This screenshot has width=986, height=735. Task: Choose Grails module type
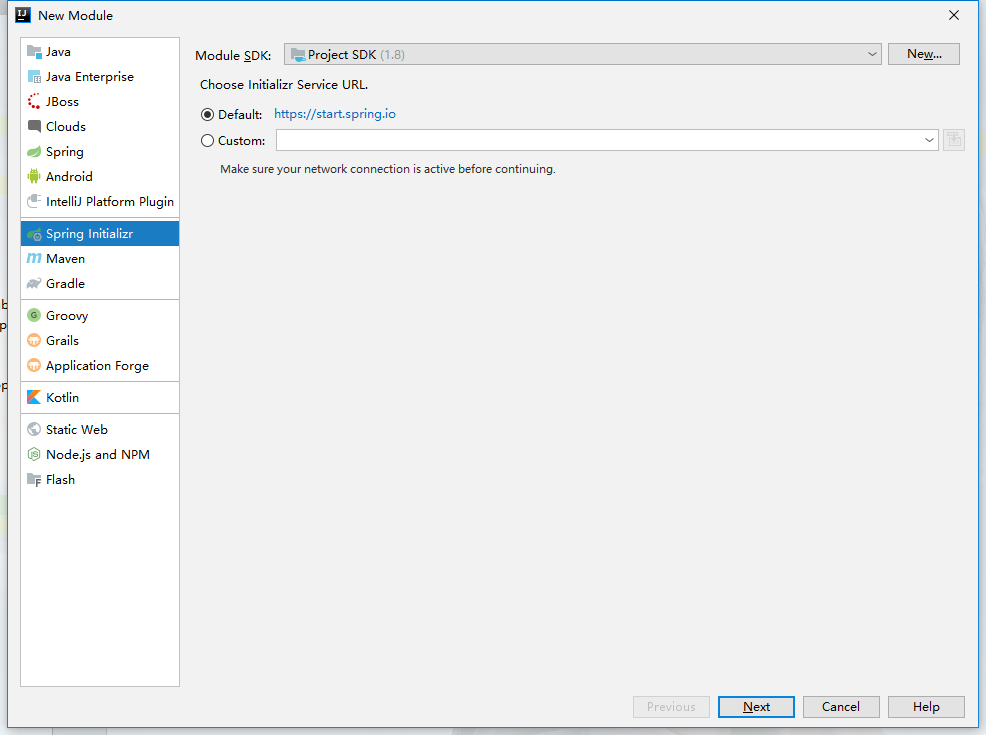[100, 341]
